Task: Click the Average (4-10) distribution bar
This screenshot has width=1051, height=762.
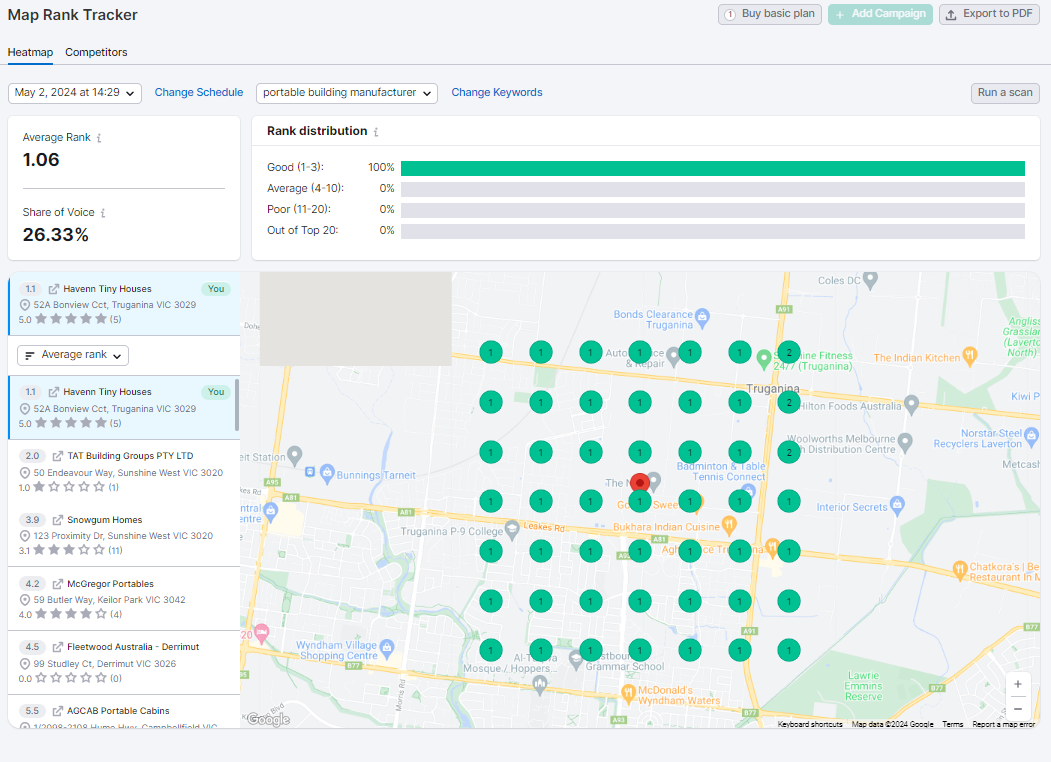Action: coord(713,189)
